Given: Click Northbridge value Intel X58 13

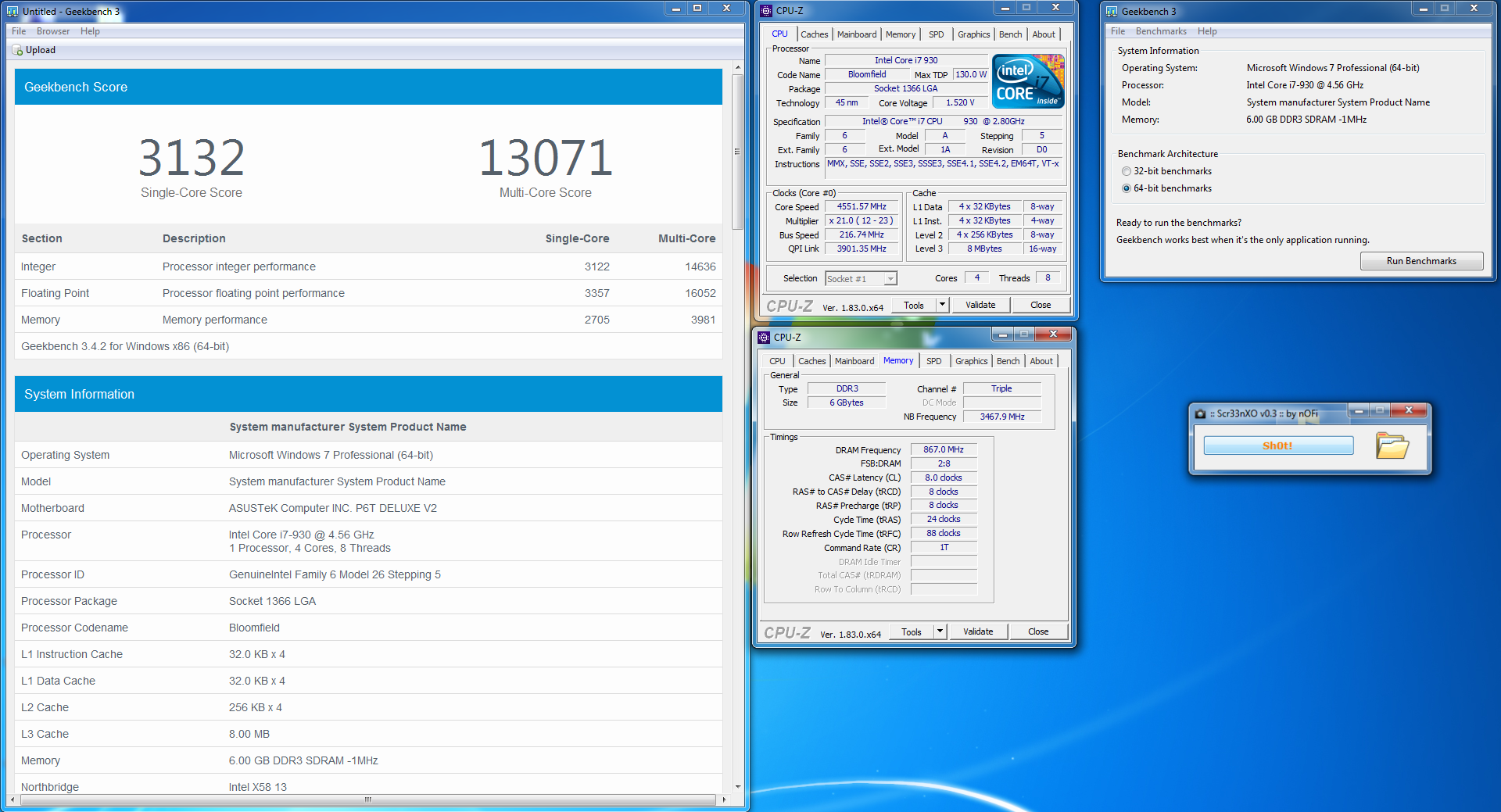Looking at the screenshot, I should click(258, 787).
